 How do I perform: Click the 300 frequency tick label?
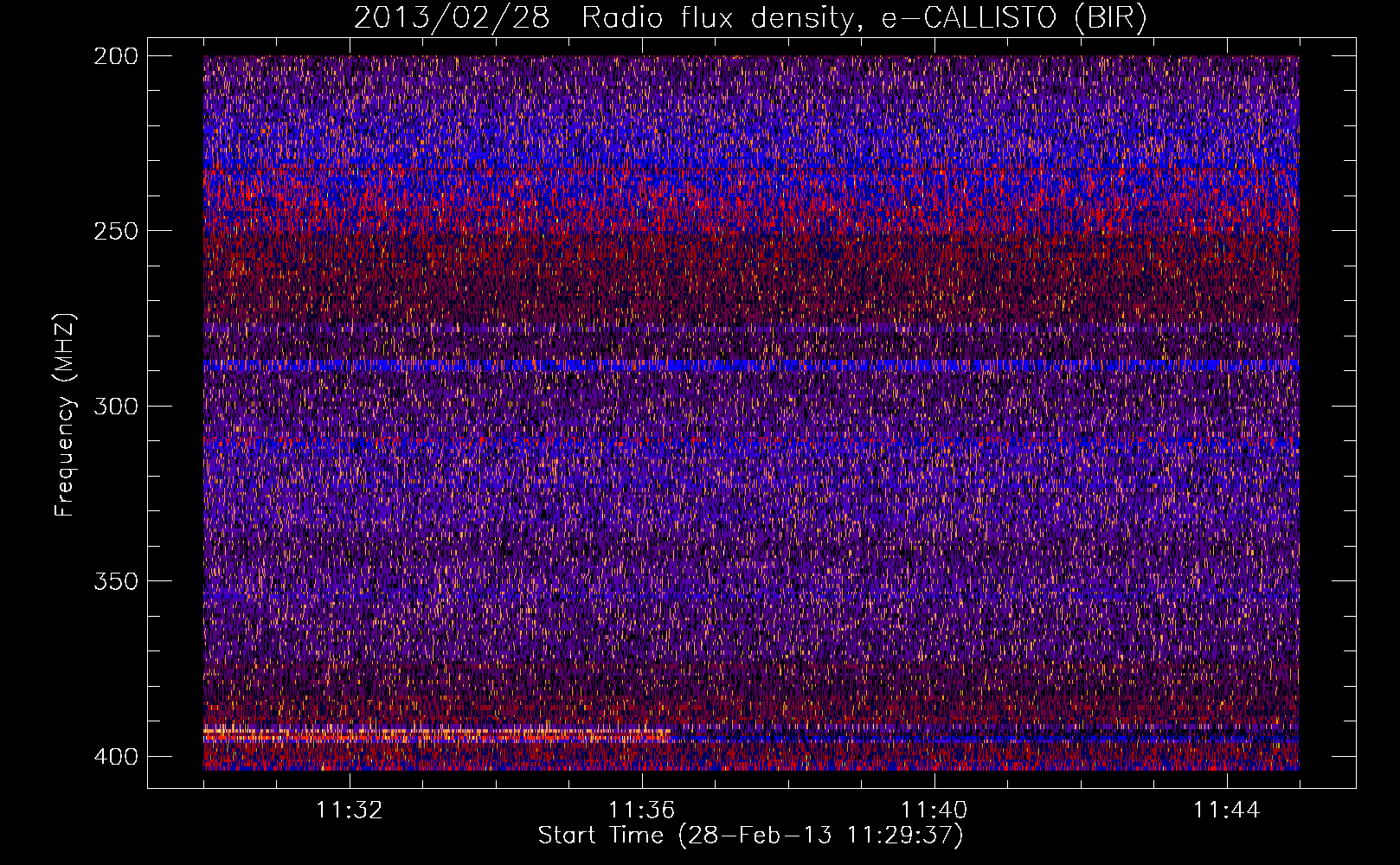pos(115,407)
